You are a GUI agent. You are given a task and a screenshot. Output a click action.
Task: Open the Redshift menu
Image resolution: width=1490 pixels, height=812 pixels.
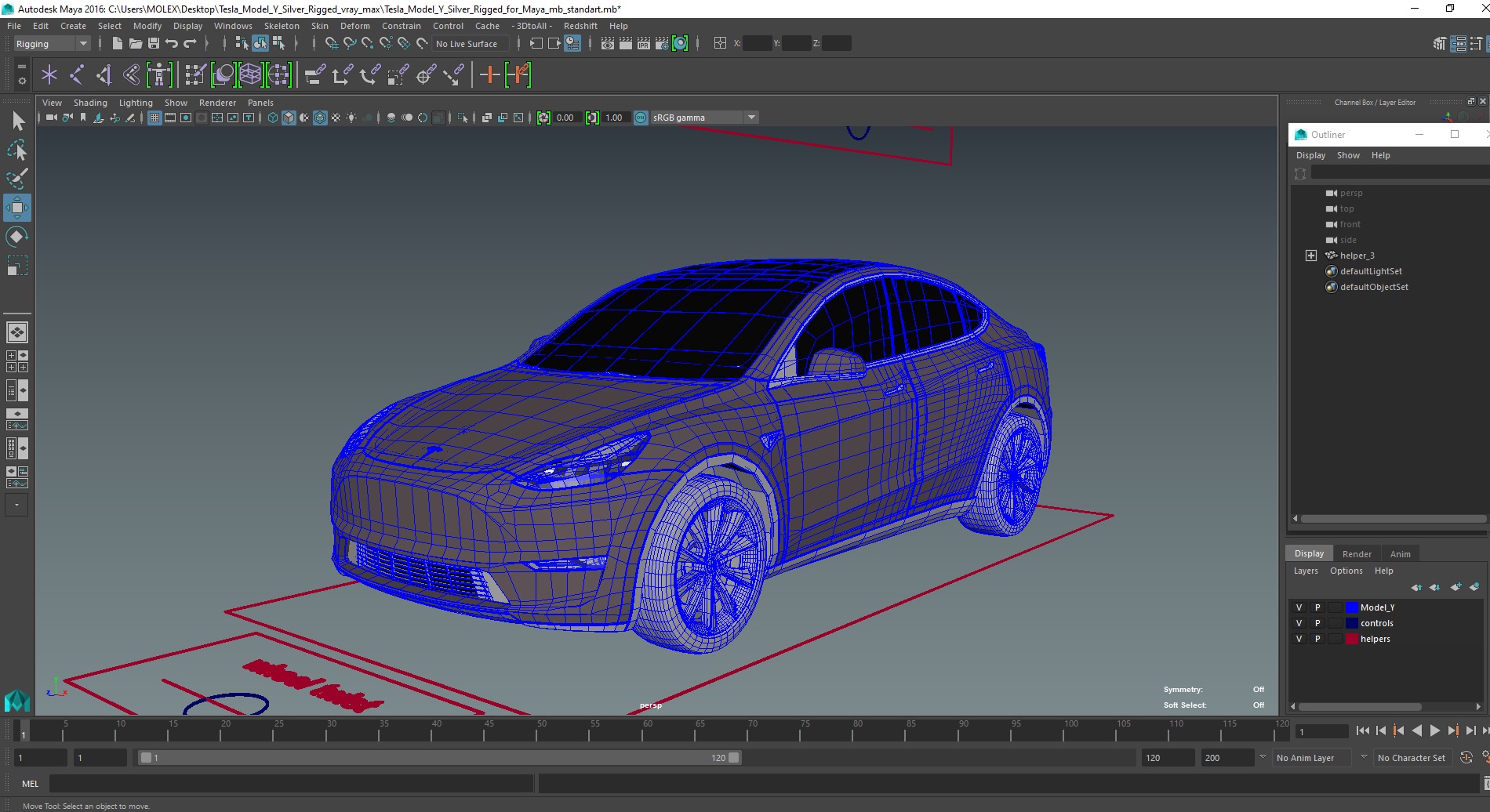point(580,26)
